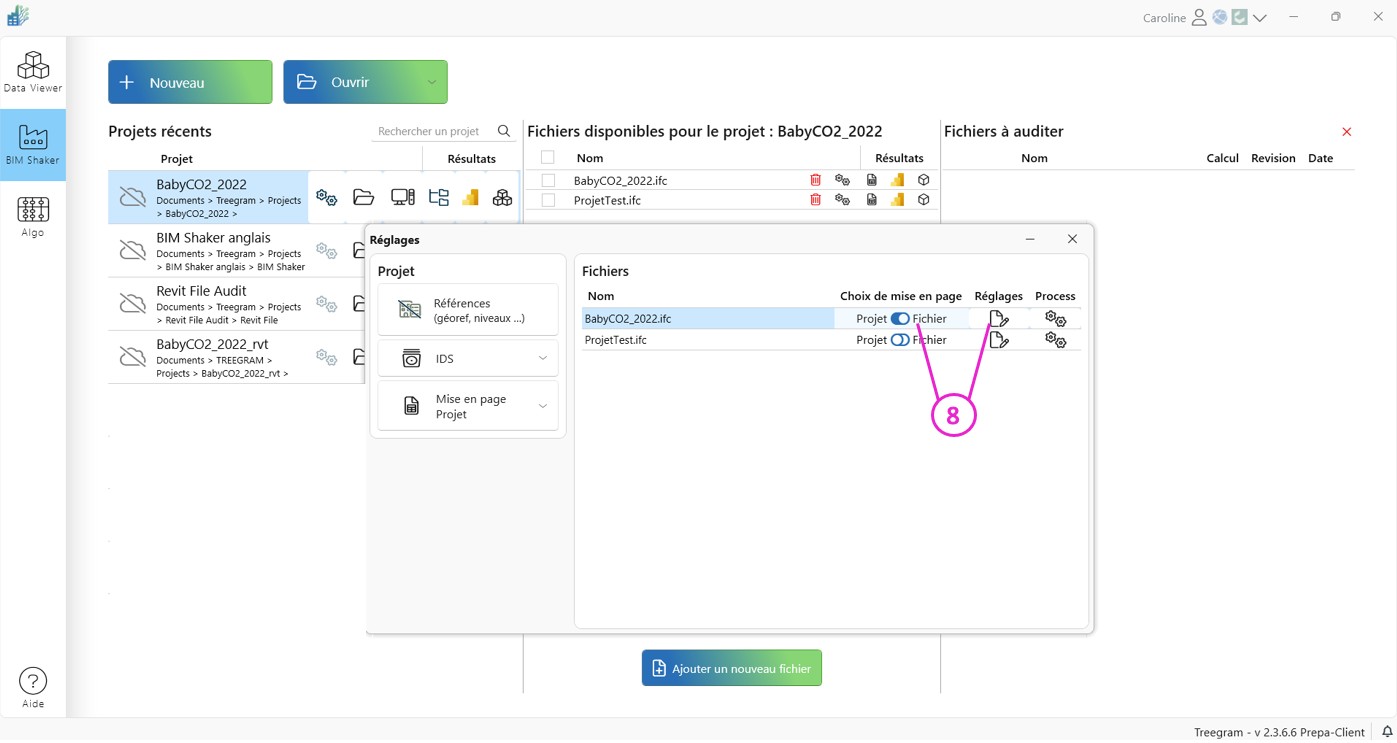
Task: Check the box next to BabyCO2_2022.ifc
Action: (x=548, y=181)
